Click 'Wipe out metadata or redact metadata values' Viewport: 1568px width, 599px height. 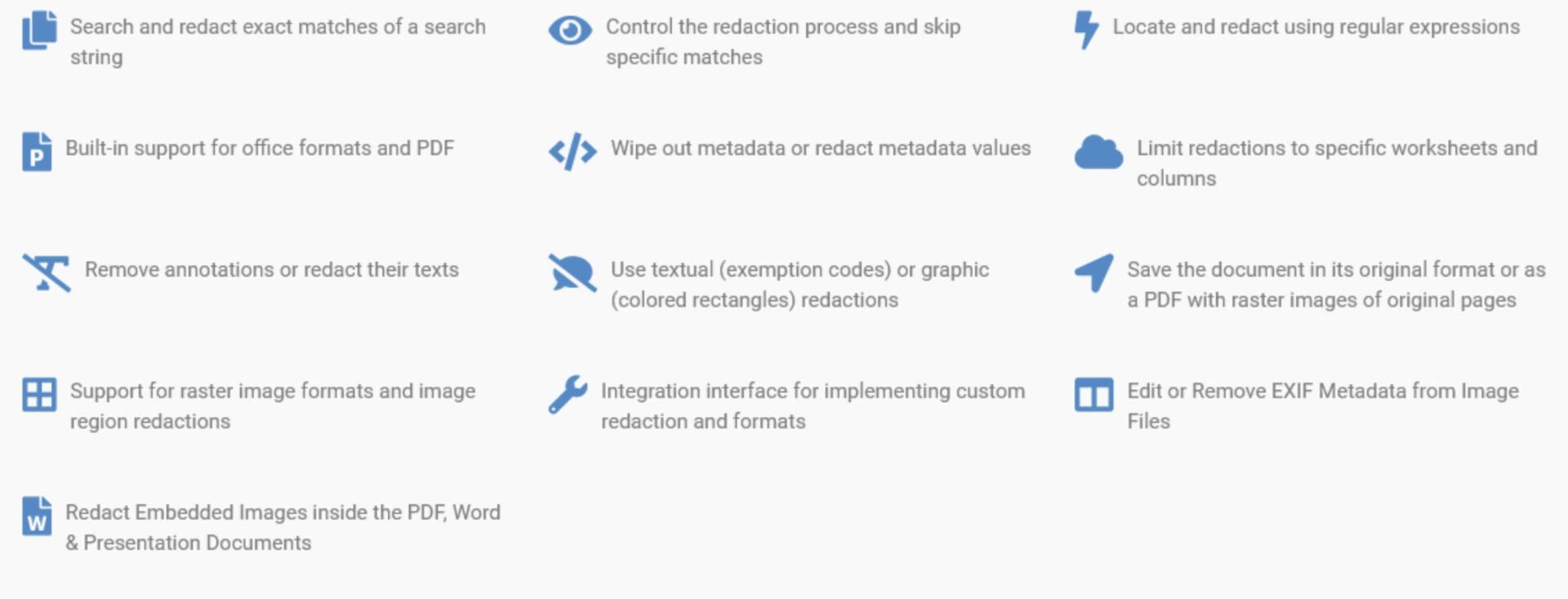click(x=821, y=149)
